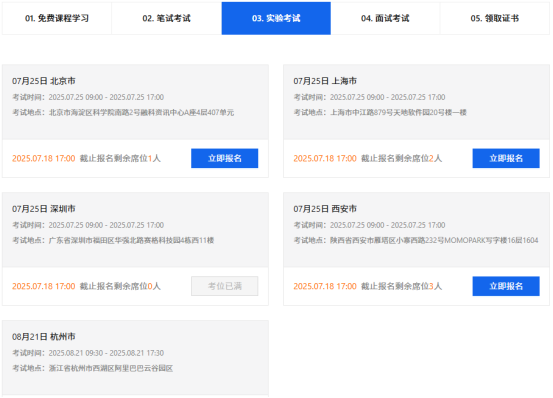553x398 pixels.
Task: Click 立即报名 for the 上海市 exam
Action: click(506, 158)
